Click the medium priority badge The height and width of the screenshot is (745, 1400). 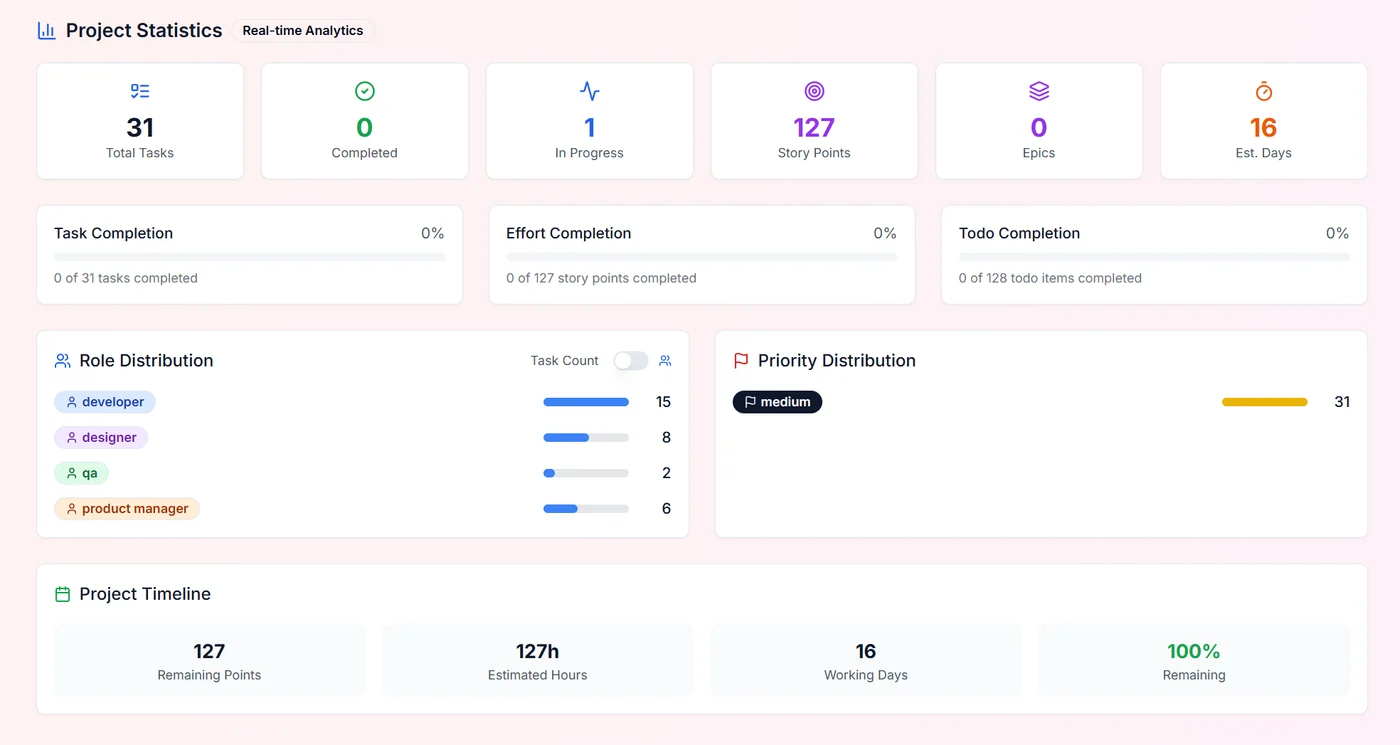coord(778,402)
